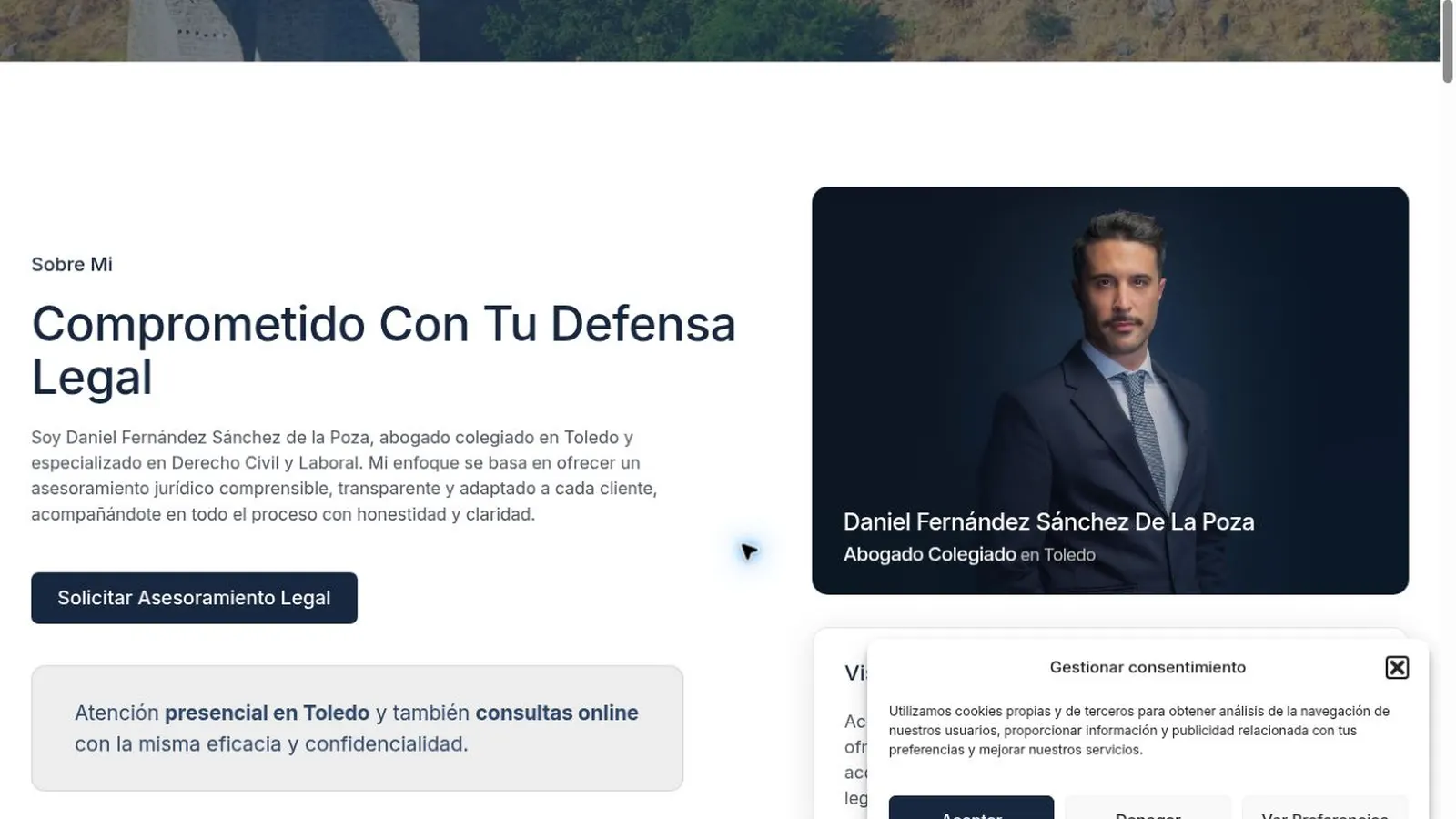Deny cookies with the Denegar button
This screenshot has height=819, width=1456.
click(1148, 808)
